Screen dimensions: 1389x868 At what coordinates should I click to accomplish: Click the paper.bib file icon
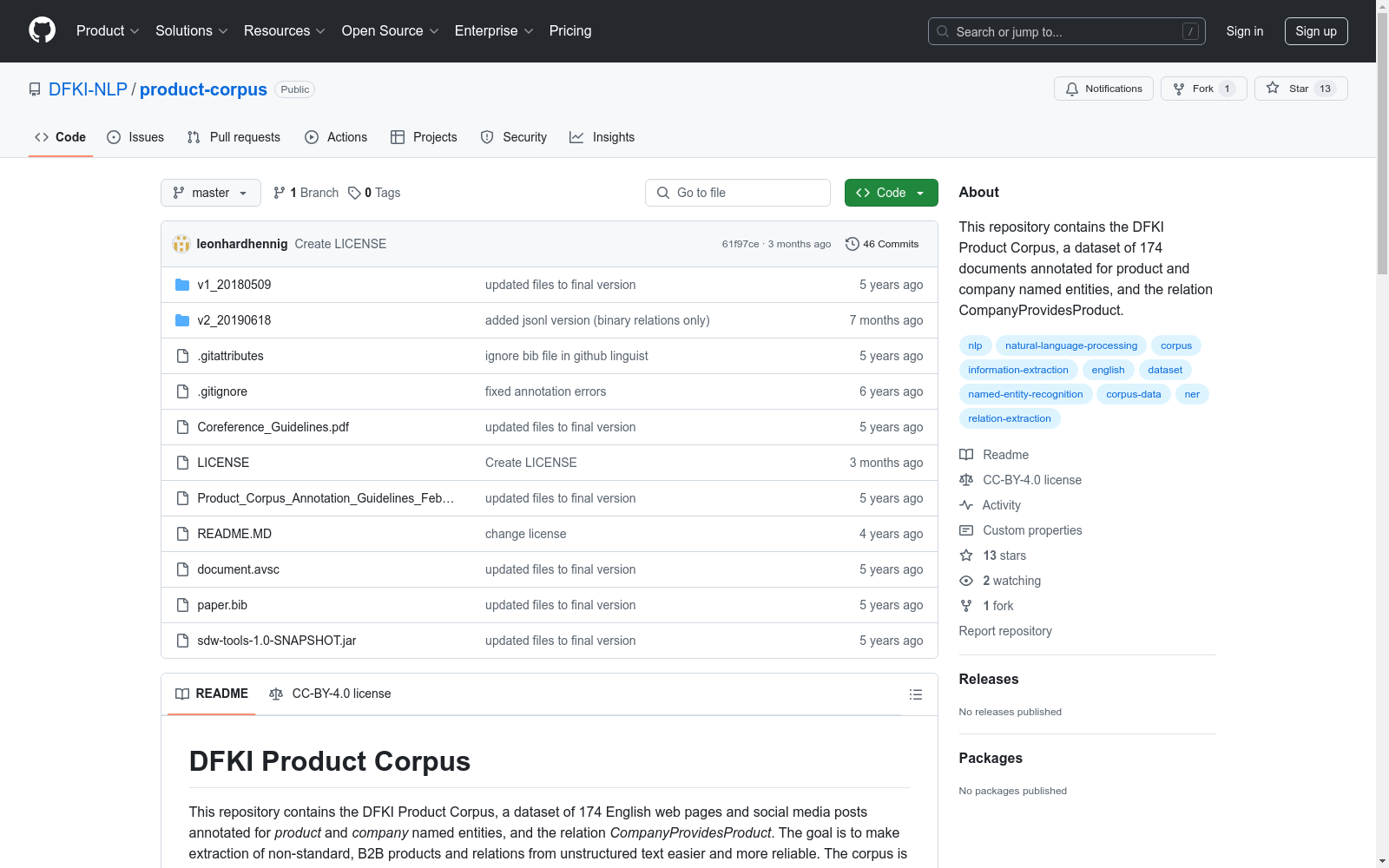tap(182, 605)
